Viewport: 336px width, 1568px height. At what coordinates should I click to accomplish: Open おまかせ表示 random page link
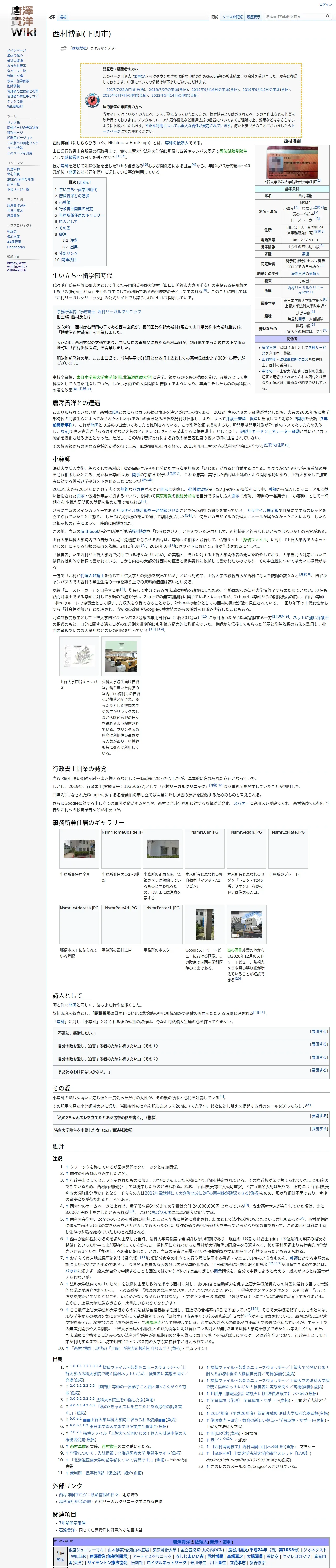coord(16,66)
